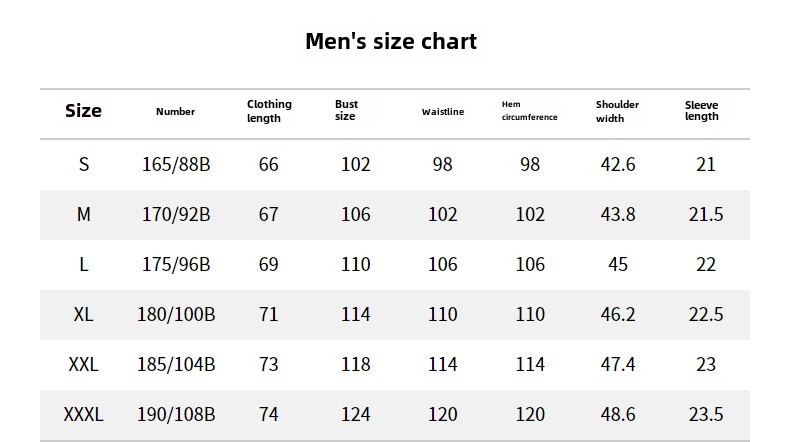Image resolution: width=790 pixels, height=442 pixels.
Task: Click the XXXL size row label
Action: click(84, 414)
